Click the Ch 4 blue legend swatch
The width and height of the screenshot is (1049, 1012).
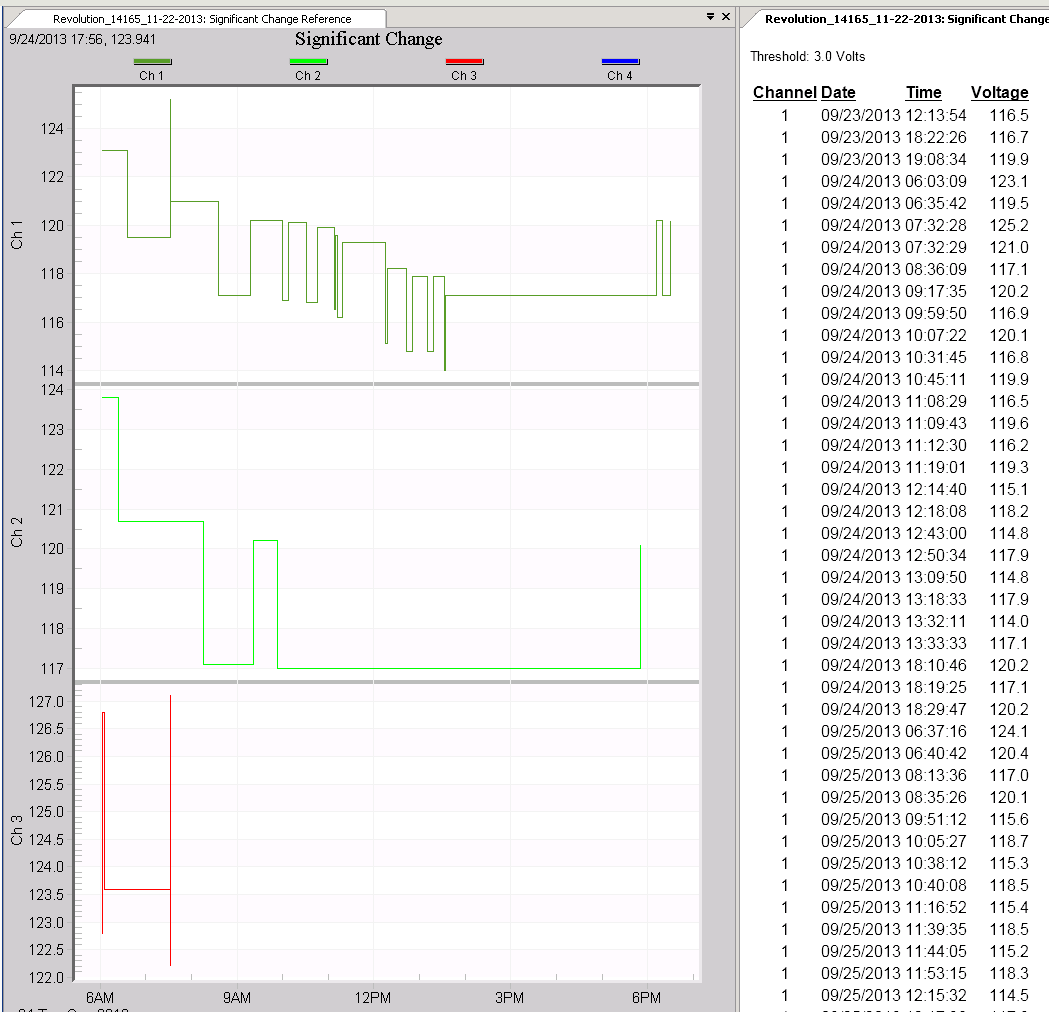pyautogui.click(x=620, y=62)
